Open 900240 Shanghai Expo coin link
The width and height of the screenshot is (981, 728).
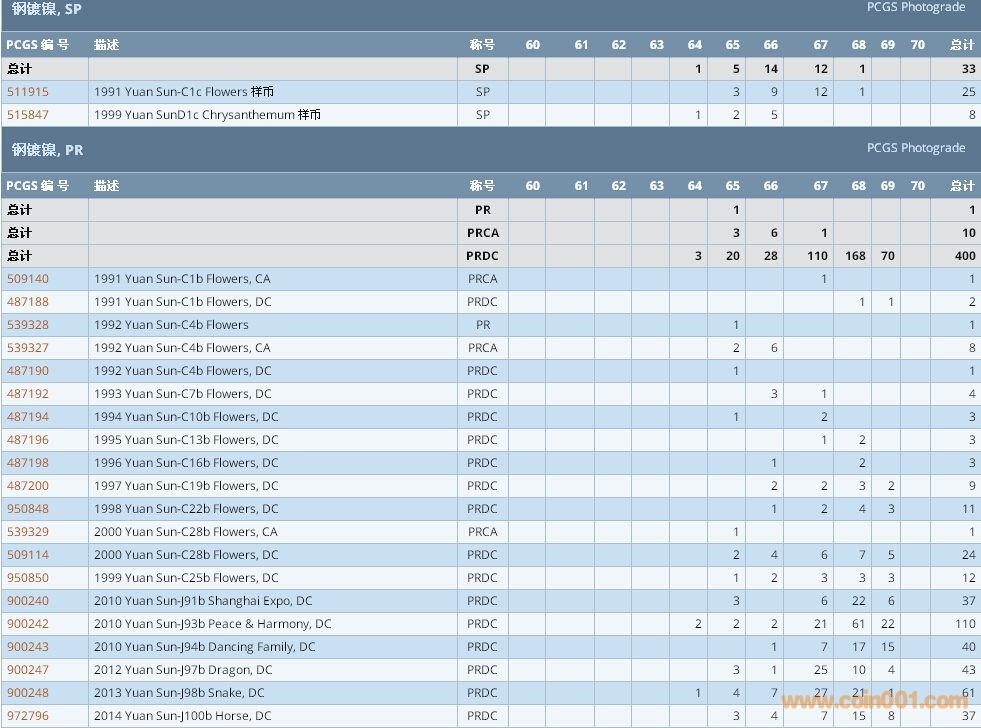point(28,601)
